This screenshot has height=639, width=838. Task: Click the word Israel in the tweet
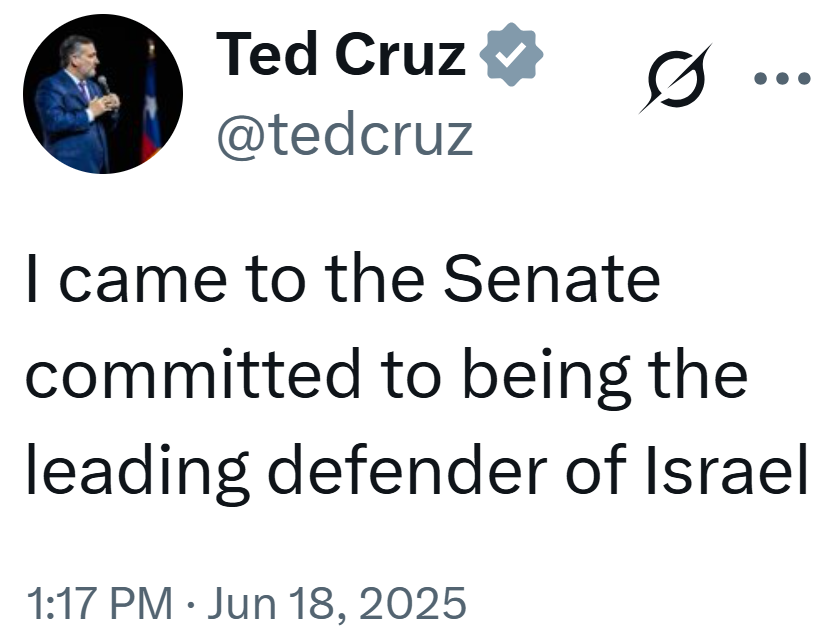727,469
